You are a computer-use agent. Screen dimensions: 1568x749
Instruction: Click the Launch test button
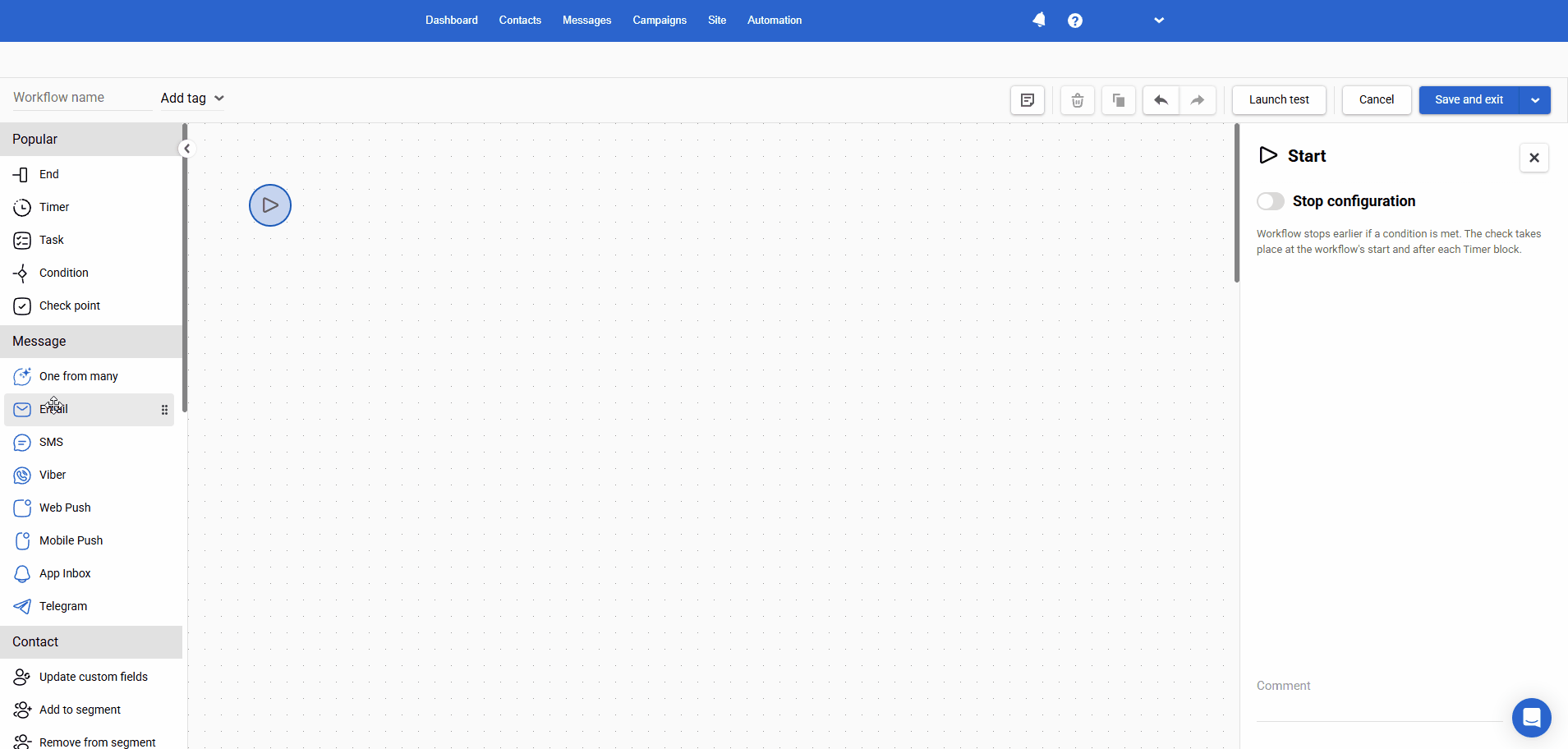[x=1279, y=100]
